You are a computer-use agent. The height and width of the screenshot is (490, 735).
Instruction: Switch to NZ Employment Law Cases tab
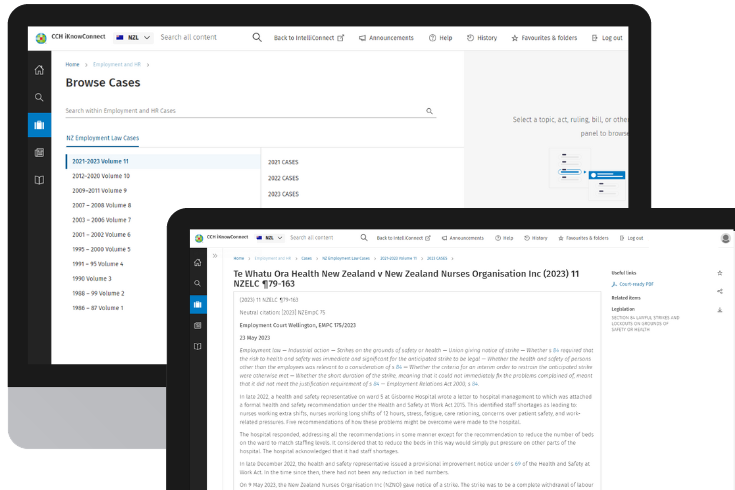102,138
